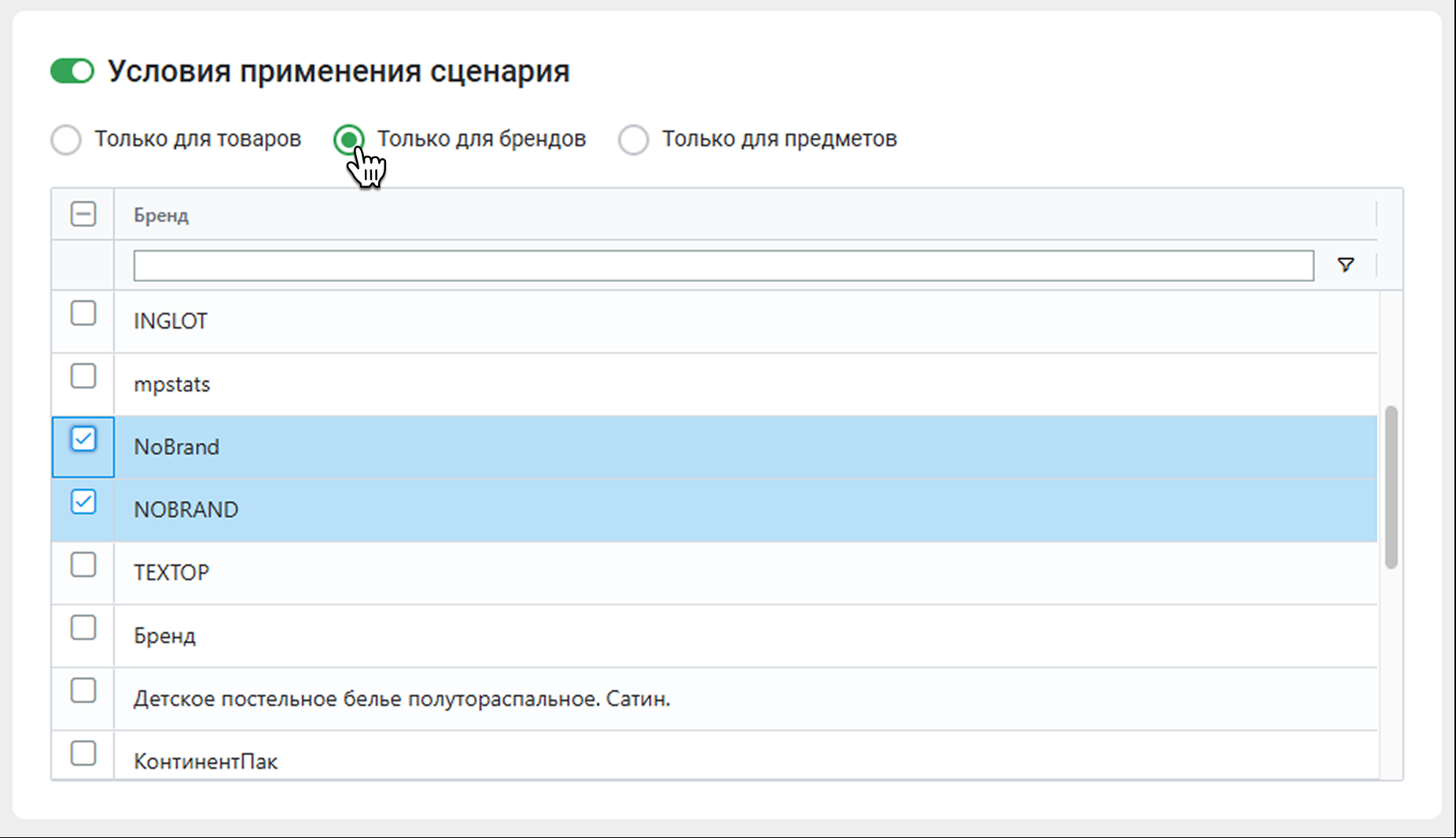1456x838 pixels.
Task: Select the Только для товаров radio option
Action: [x=66, y=140]
